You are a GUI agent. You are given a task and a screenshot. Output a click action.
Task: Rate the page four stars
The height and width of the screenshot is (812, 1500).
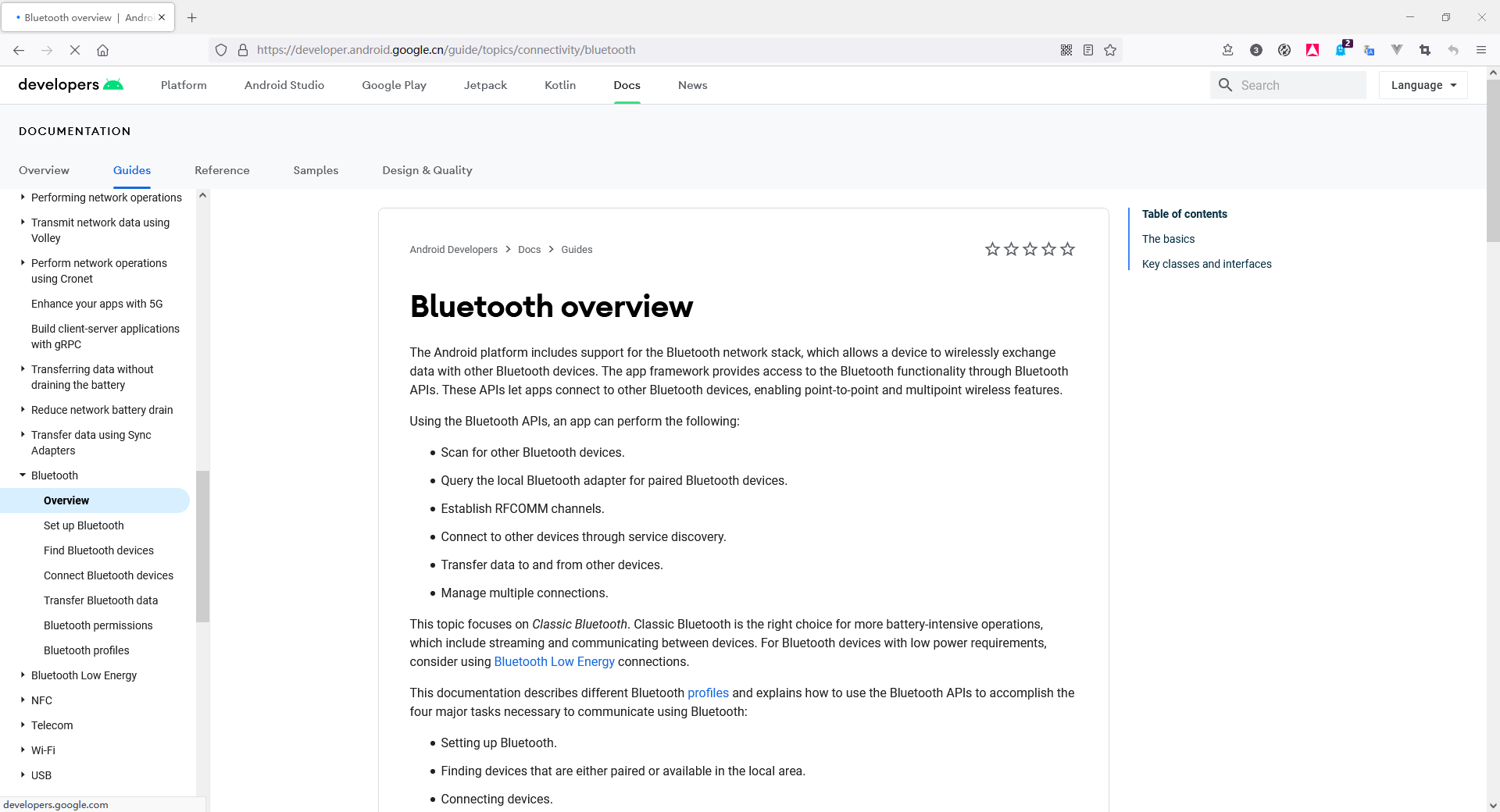pos(1048,249)
